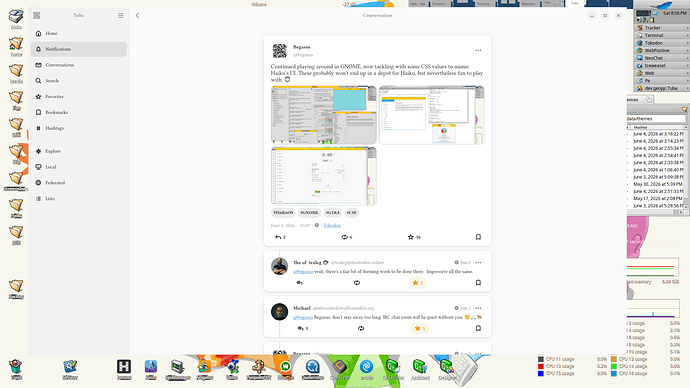Open the #GTK4 hashtag
The height and width of the screenshot is (388, 690).
333,212
